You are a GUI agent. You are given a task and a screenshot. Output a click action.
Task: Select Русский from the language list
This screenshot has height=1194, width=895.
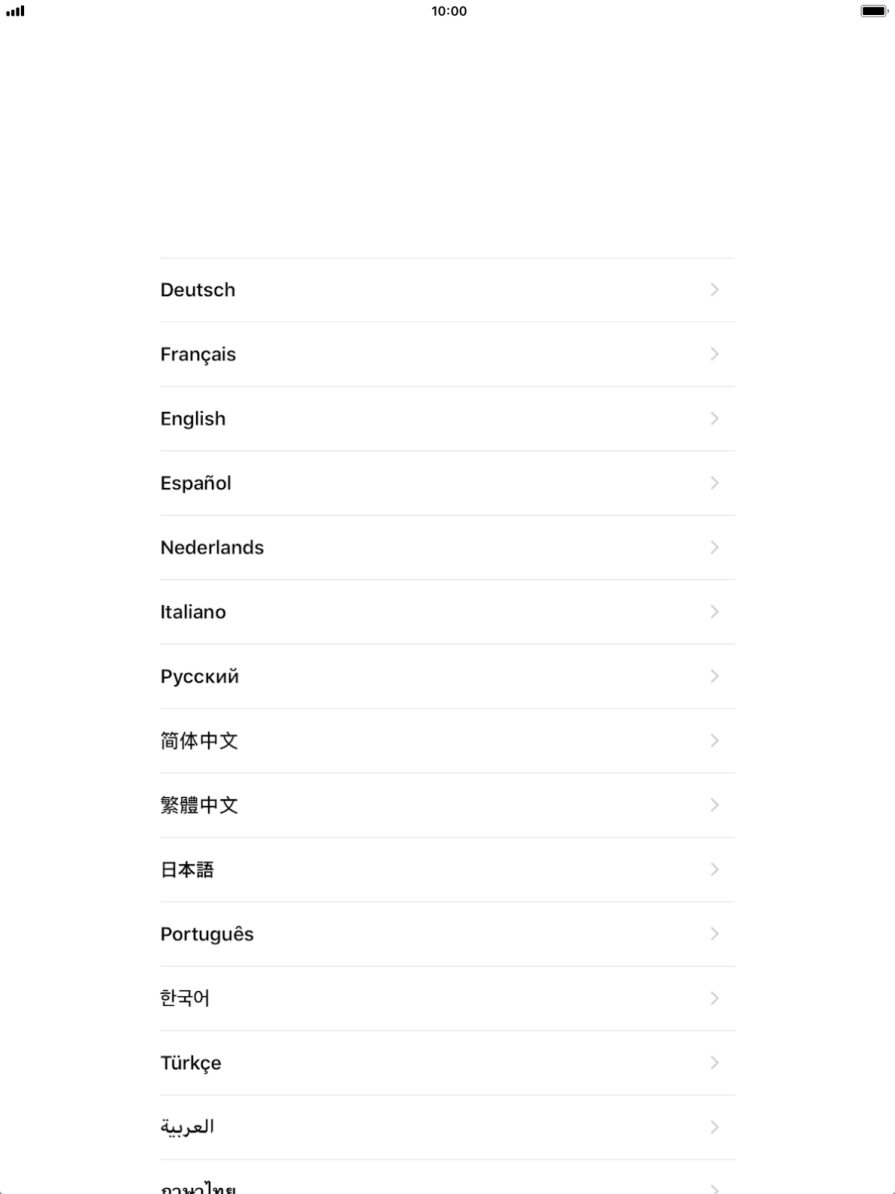[200, 677]
